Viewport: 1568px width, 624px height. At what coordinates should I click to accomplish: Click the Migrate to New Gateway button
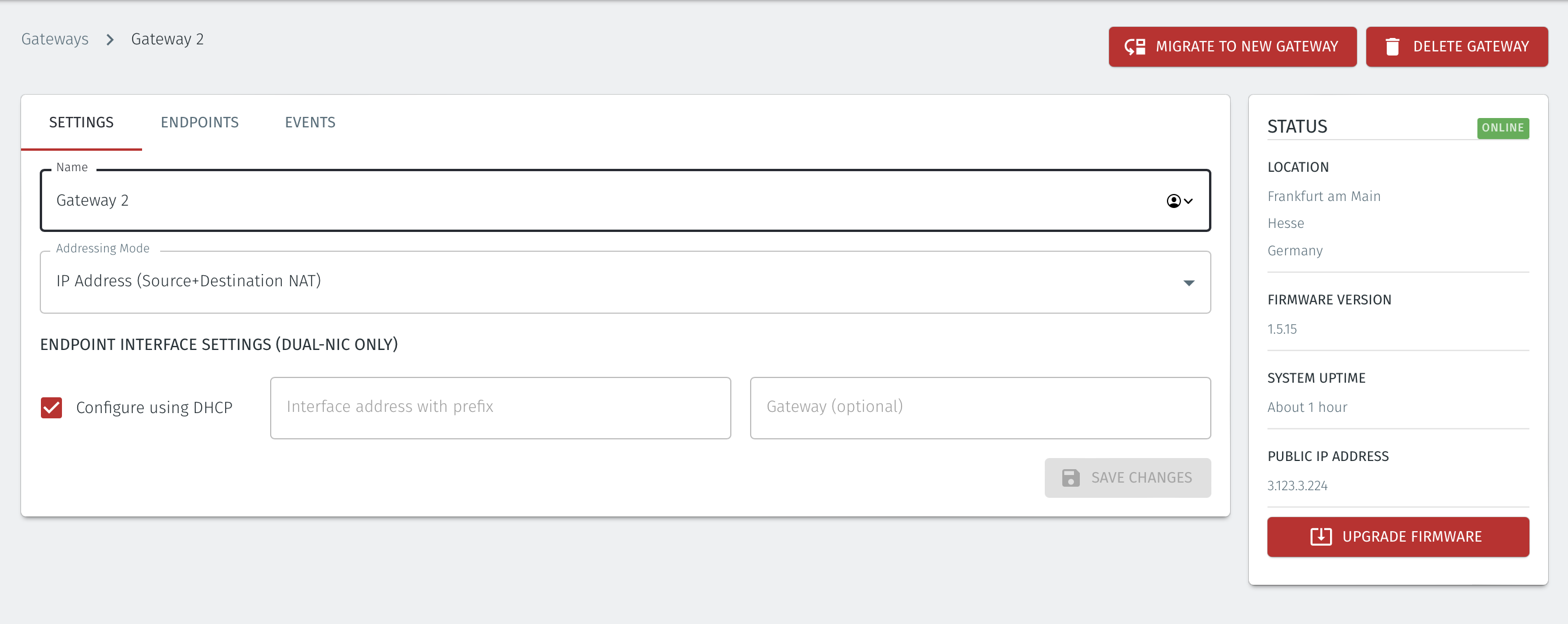coord(1232,47)
